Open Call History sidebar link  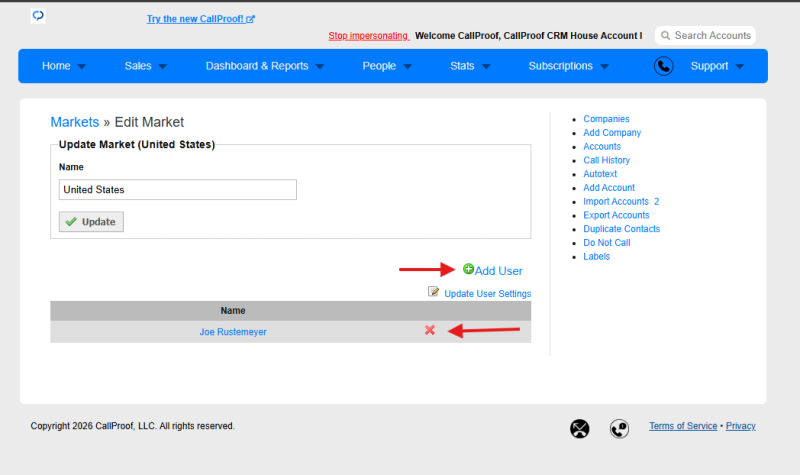(x=607, y=160)
